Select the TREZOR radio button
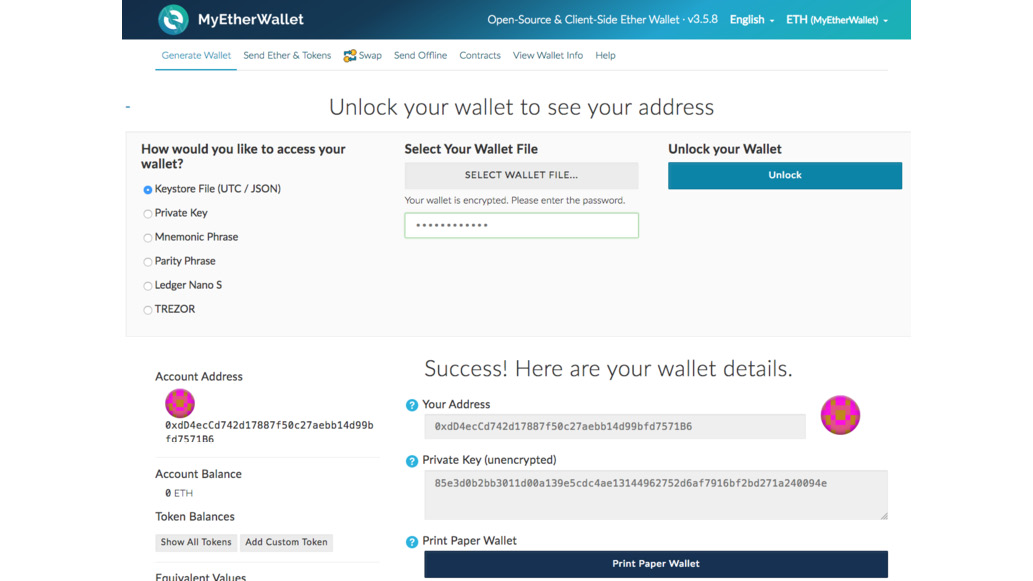The width and height of the screenshot is (1033, 581). point(148,310)
